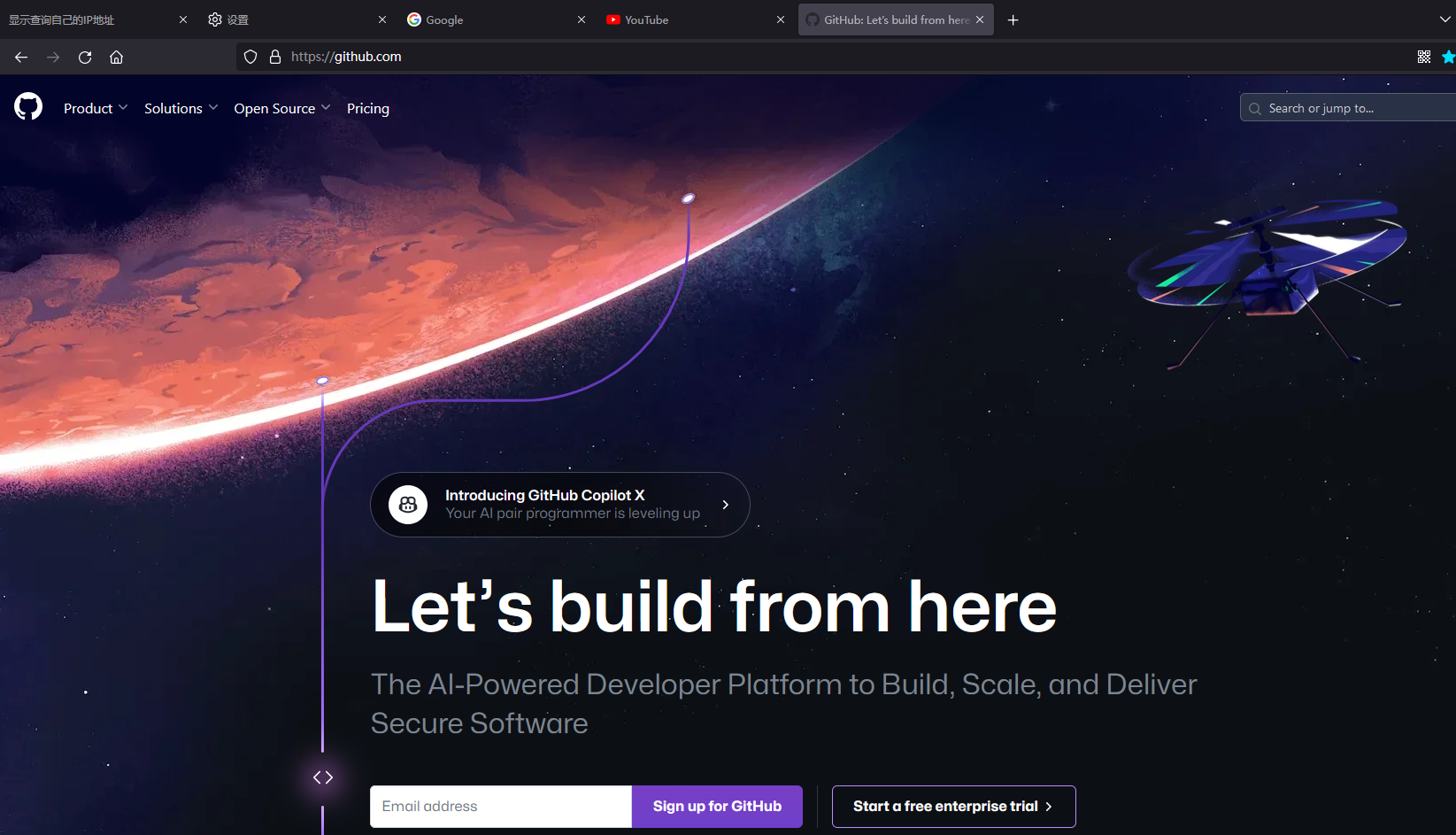Click the code brackets icon on timeline
Viewport: 1456px width, 835px height.
point(323,777)
